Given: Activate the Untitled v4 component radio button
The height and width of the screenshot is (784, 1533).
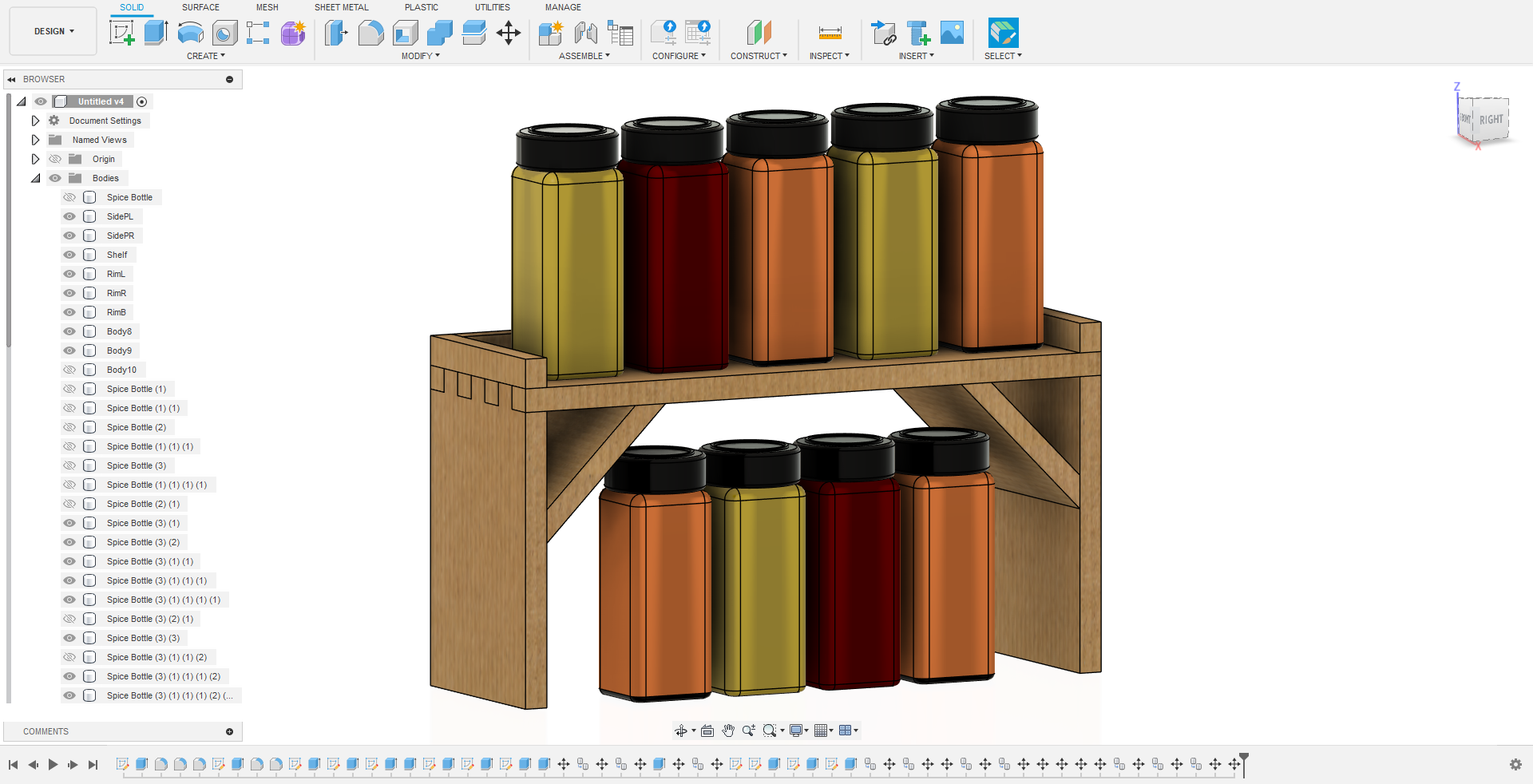Looking at the screenshot, I should [x=142, y=101].
